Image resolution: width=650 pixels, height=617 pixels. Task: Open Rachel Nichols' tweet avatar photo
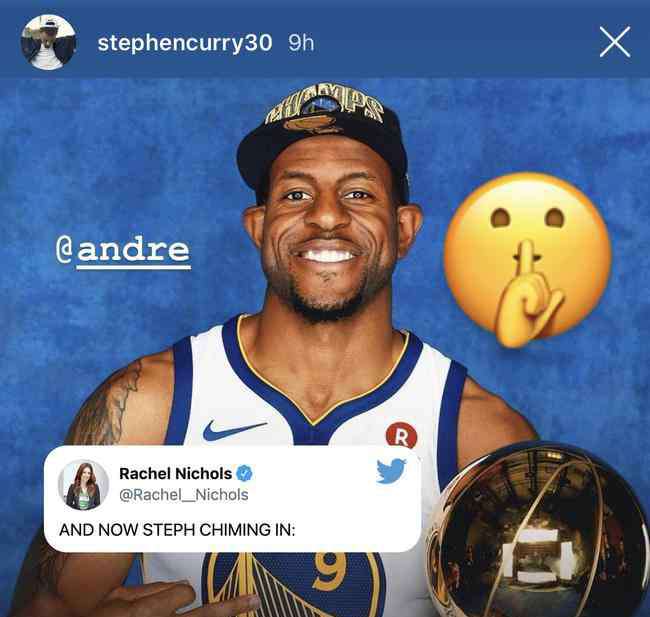tap(83, 485)
